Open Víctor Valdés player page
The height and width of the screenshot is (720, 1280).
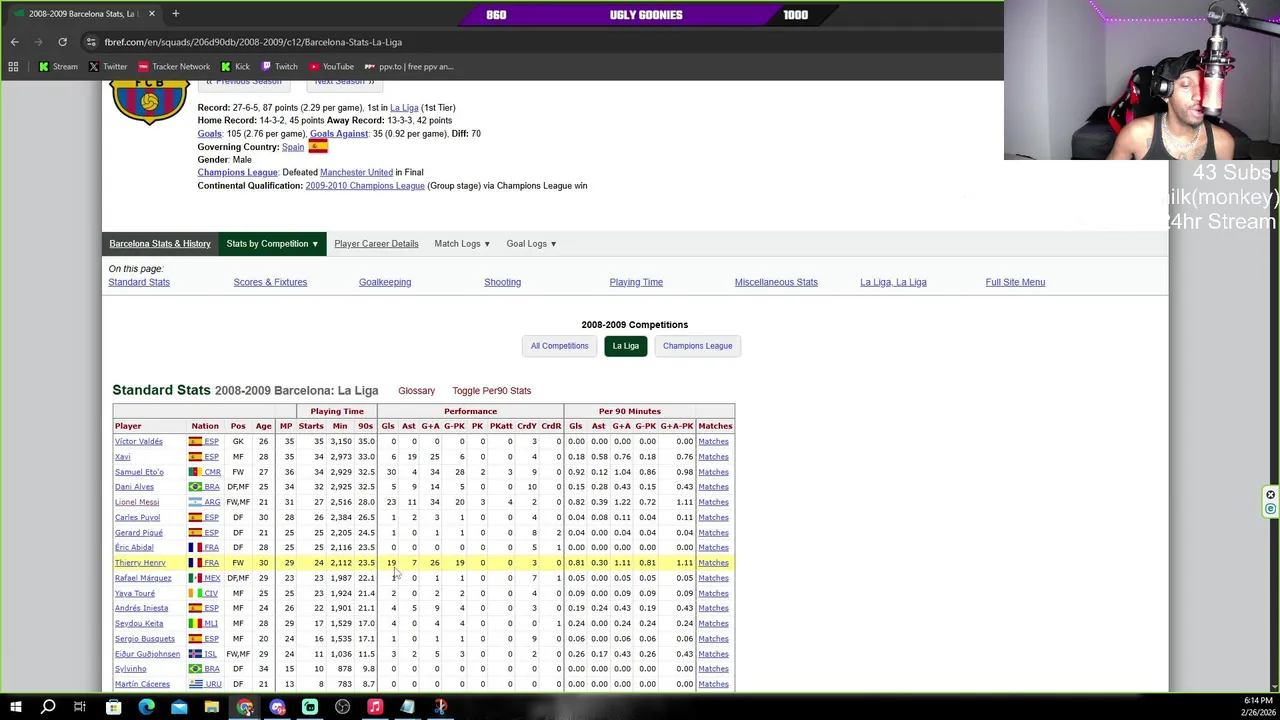tap(138, 441)
